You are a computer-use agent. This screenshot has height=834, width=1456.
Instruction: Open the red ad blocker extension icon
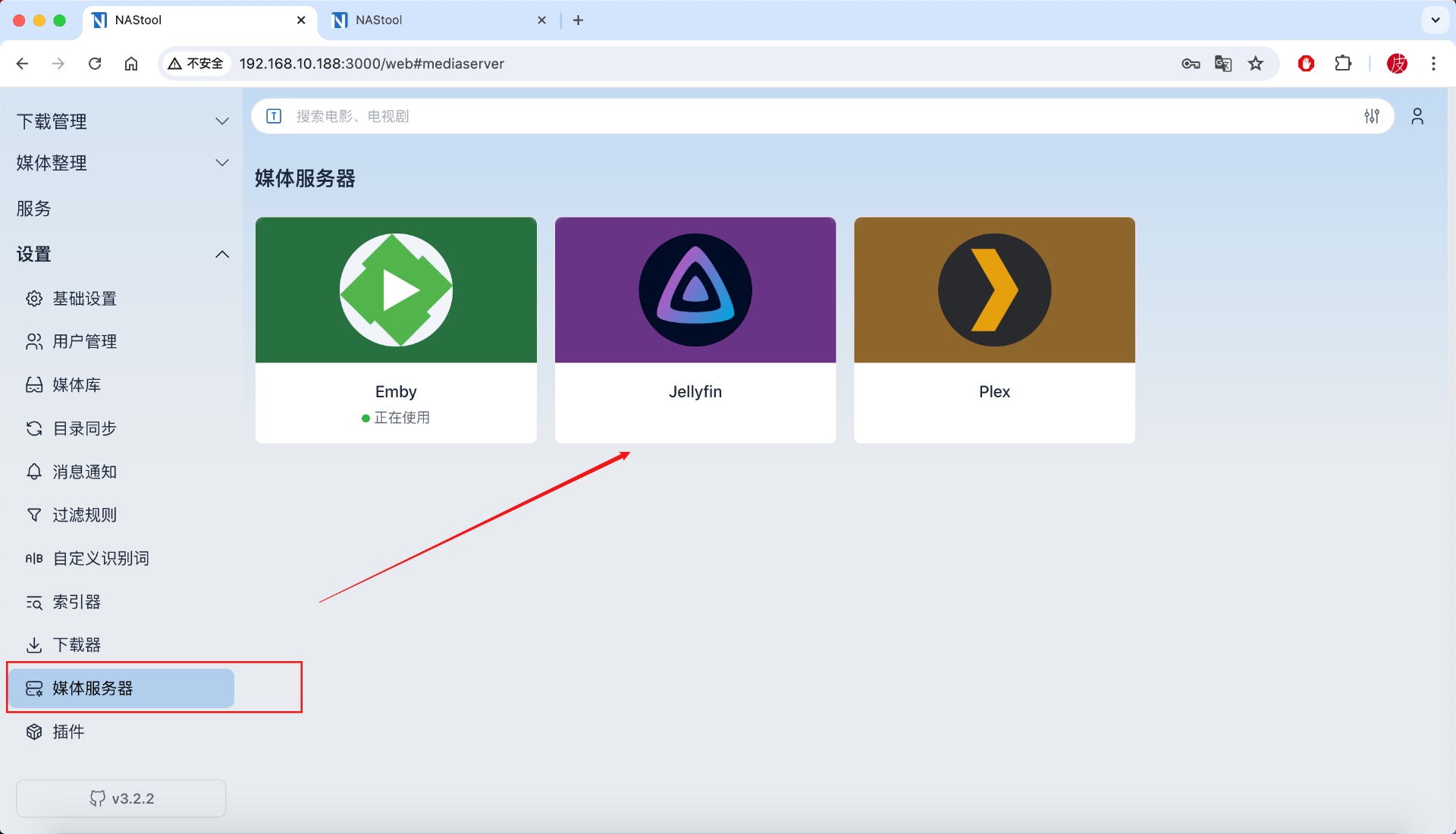coord(1306,64)
